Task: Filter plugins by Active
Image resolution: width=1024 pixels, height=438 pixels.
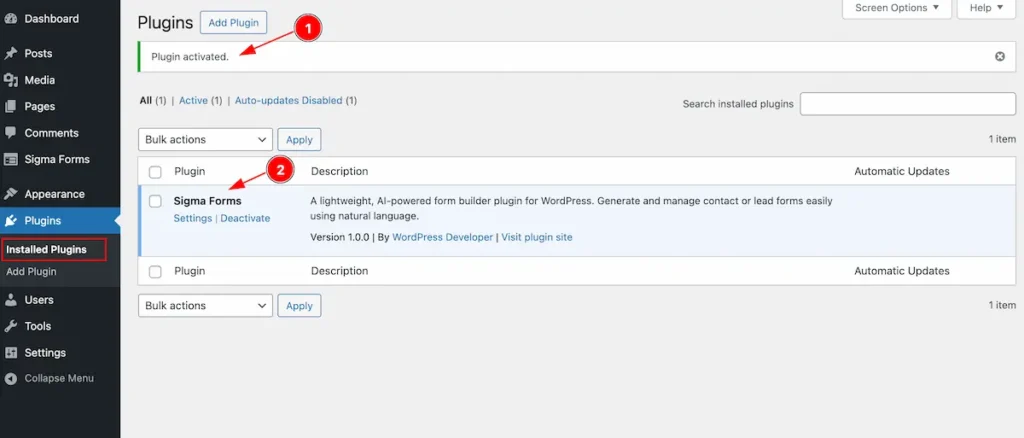Action: 193,101
